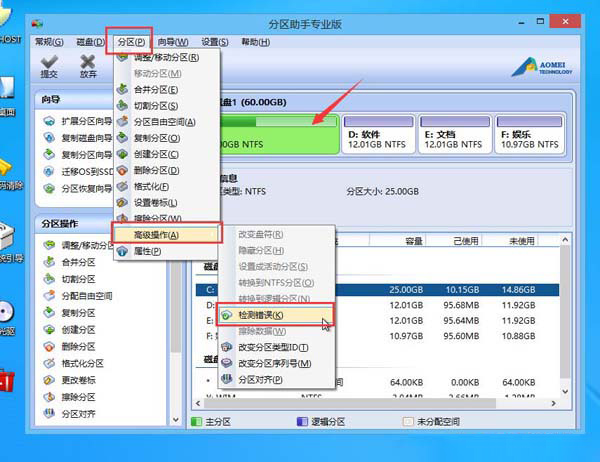This screenshot has width=600, height=462.
Task: Click partition list vertical scrollbar down arrow
Action: pos(566,392)
